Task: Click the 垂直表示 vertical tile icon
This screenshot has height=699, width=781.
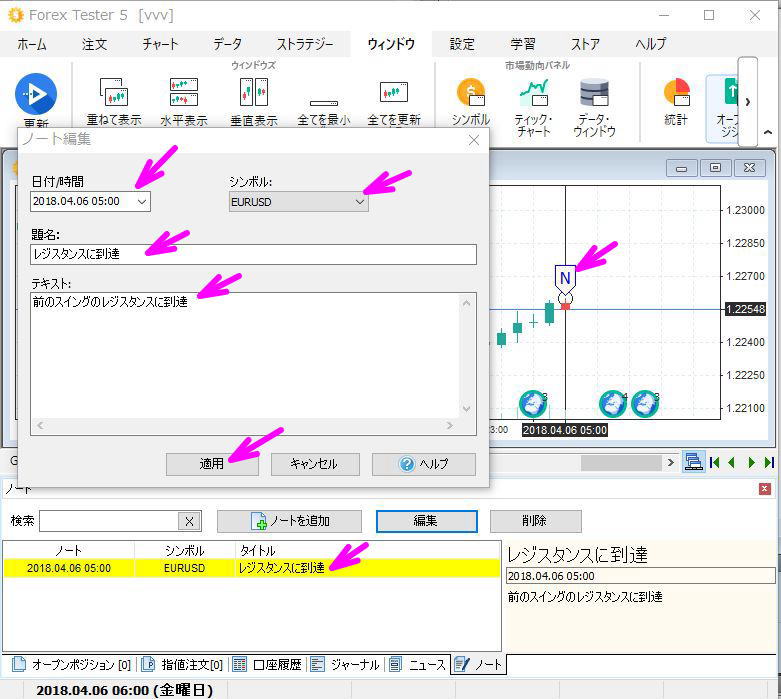Action: pos(253,93)
